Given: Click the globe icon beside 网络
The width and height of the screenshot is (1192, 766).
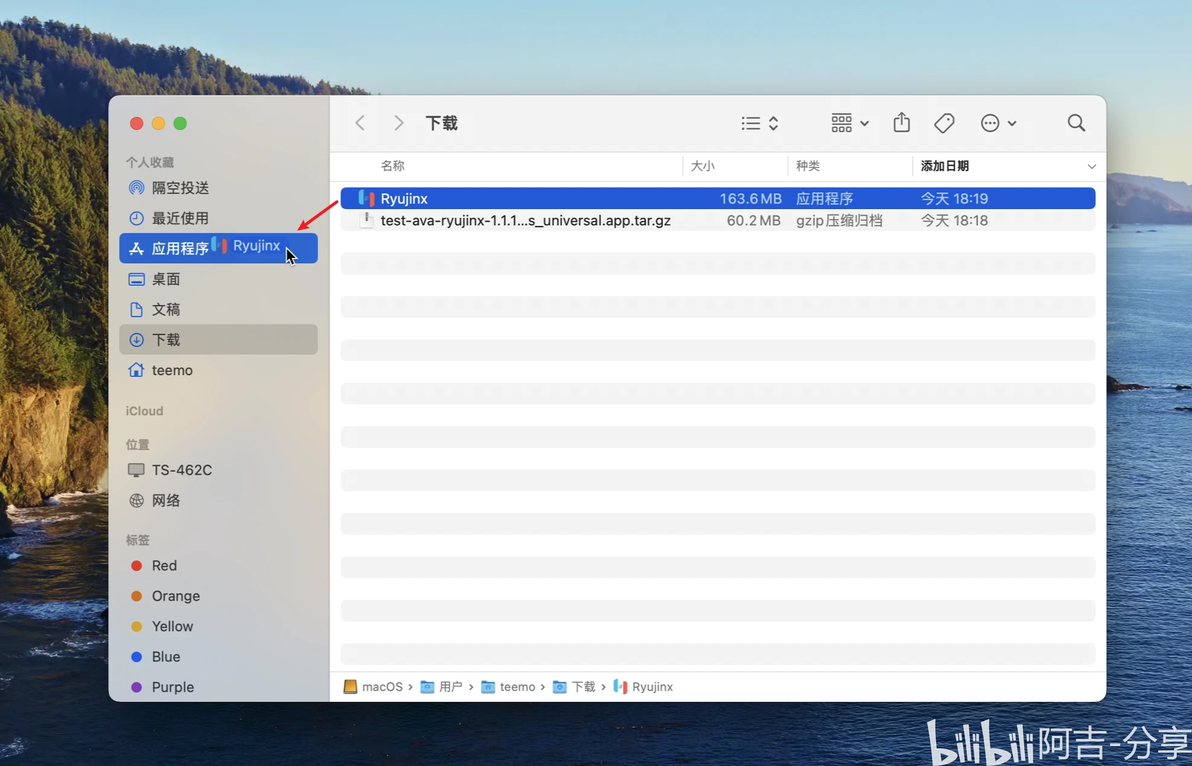Looking at the screenshot, I should pos(136,500).
